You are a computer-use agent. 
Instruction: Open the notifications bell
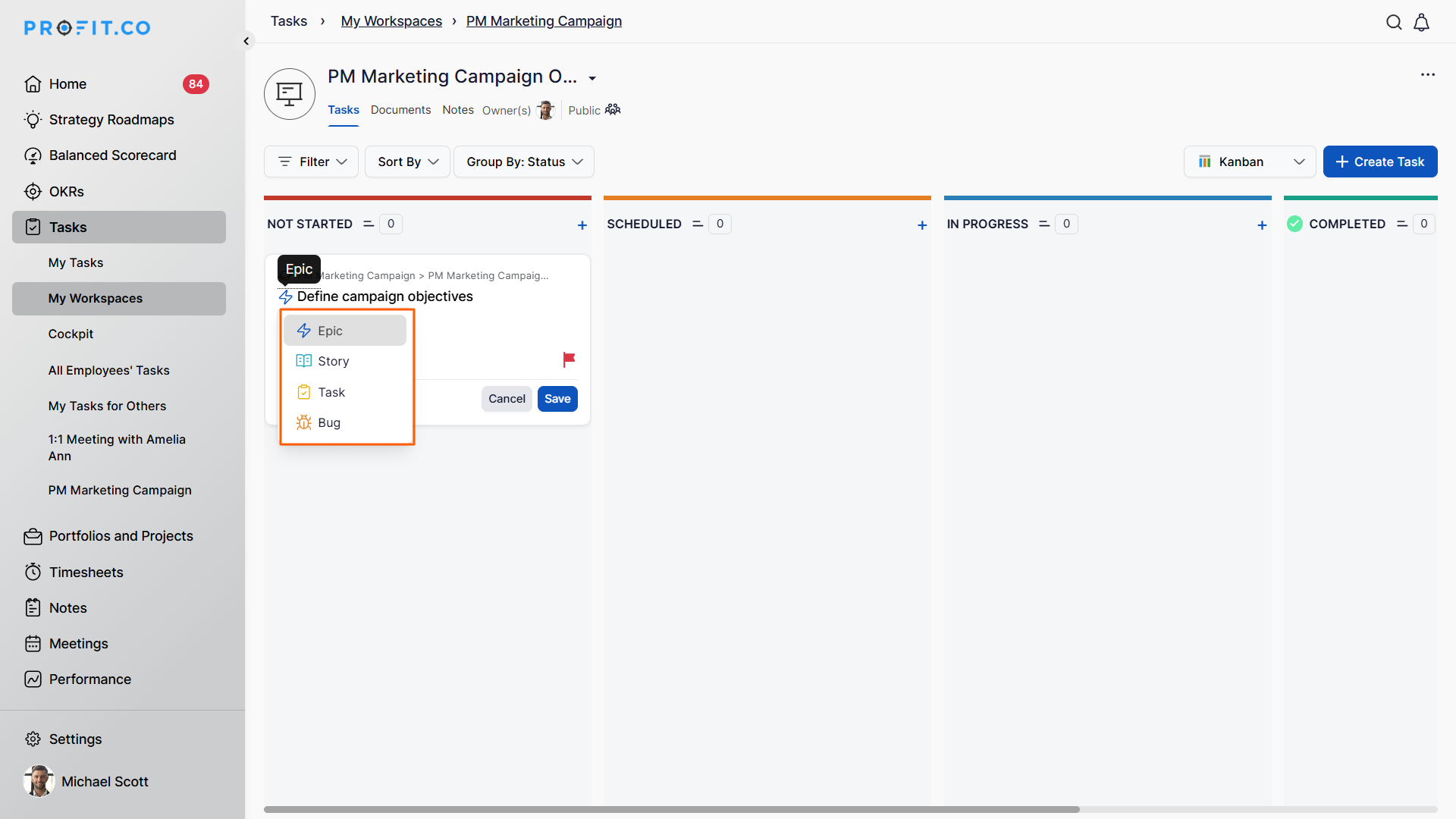(x=1422, y=22)
